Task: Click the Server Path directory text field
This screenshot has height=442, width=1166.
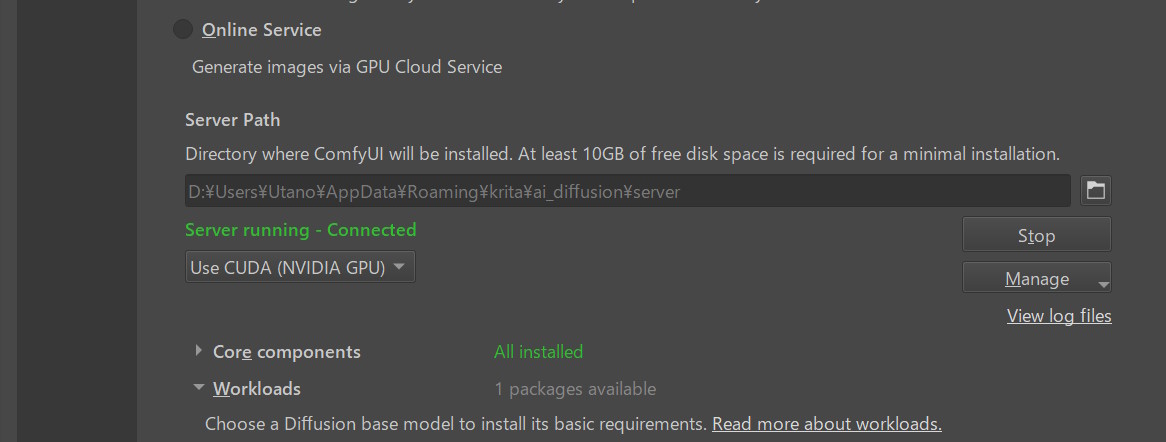Action: 628,191
